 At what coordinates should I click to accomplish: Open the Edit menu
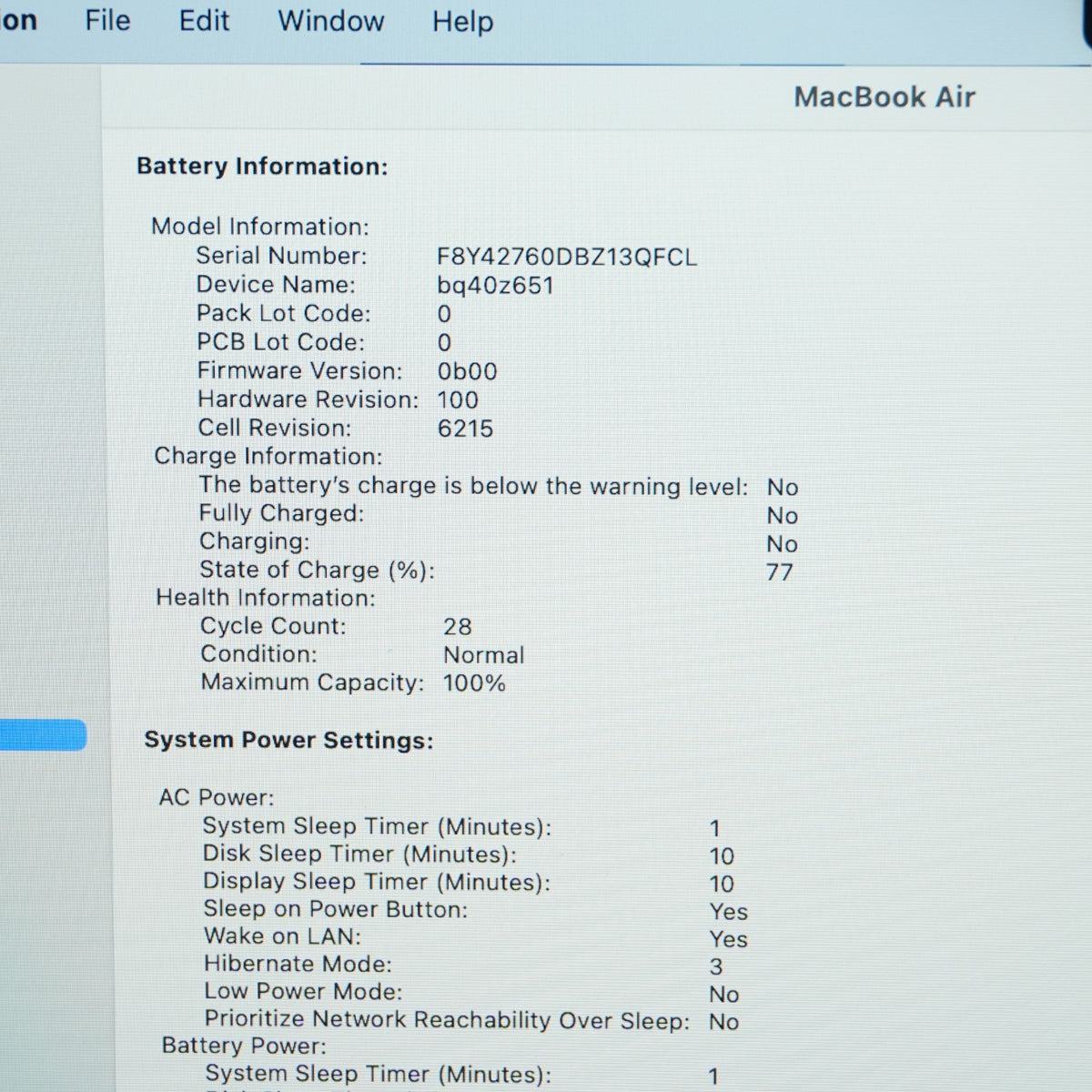(204, 20)
